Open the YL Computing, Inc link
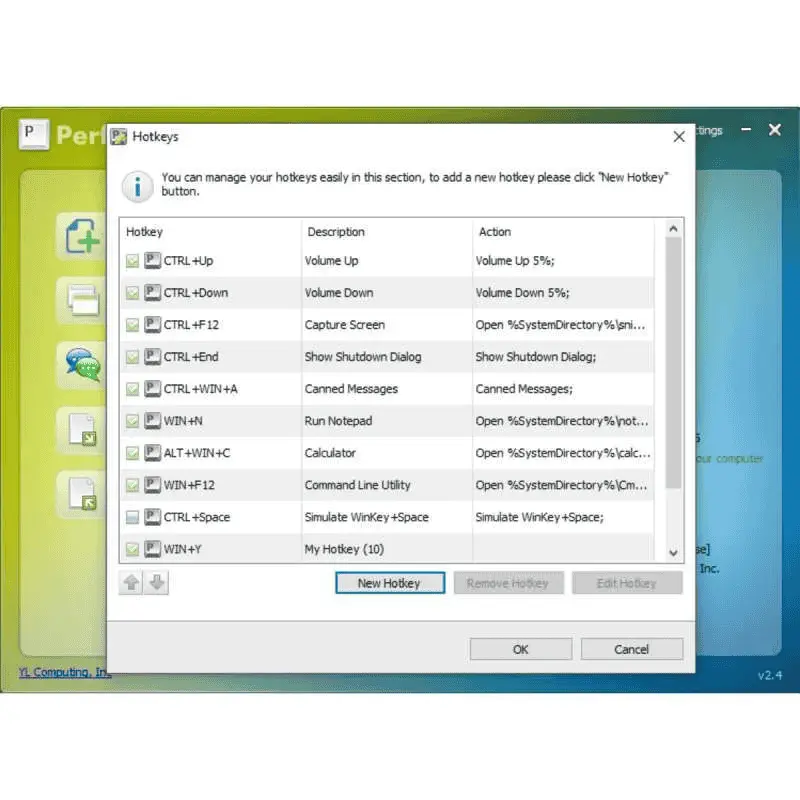The height and width of the screenshot is (800, 800). point(65,672)
